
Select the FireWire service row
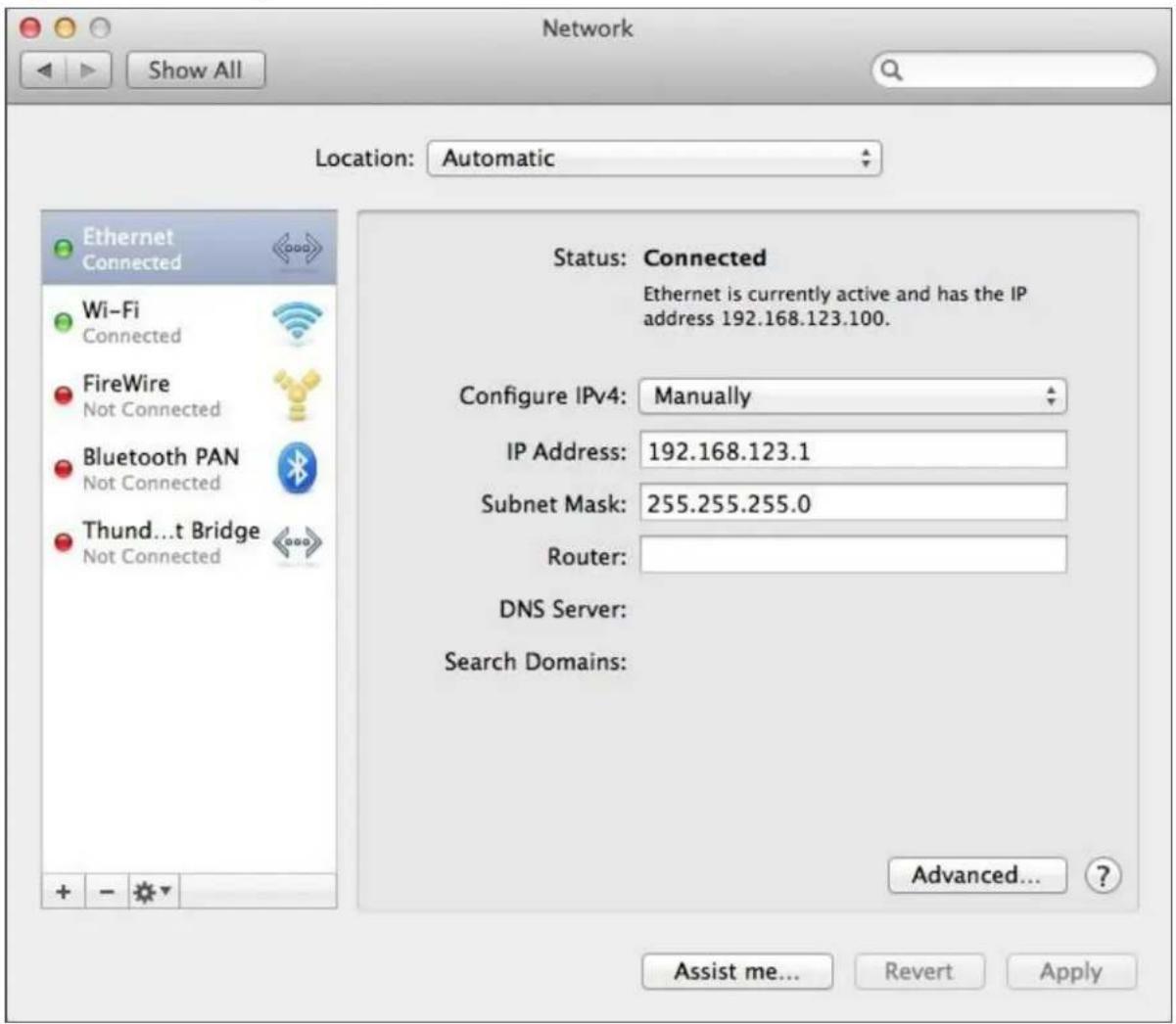189,396
